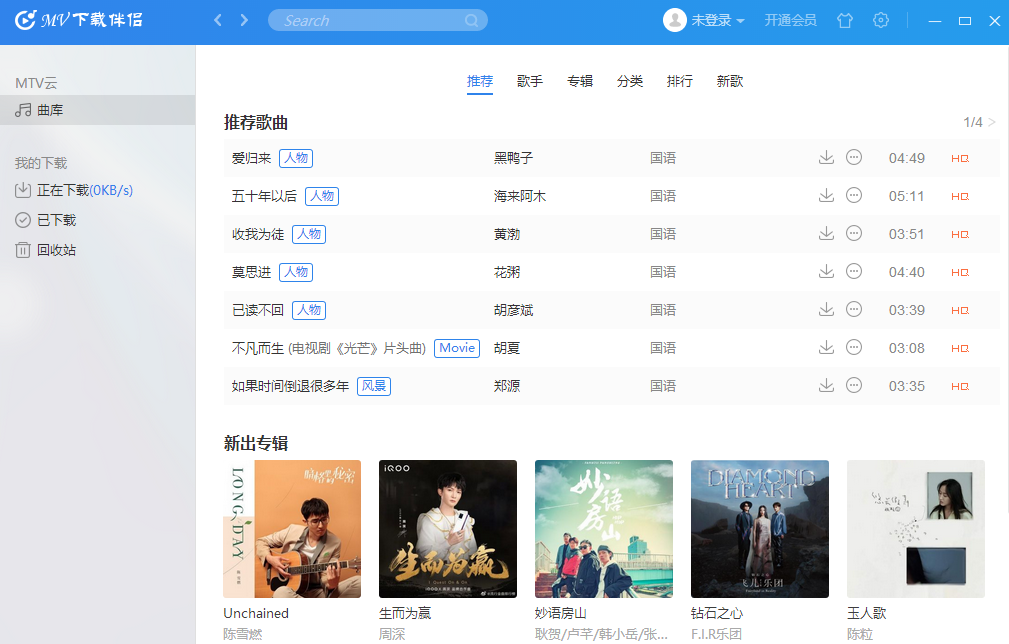This screenshot has width=1009, height=644.
Task: Click the 人物 tag on 五十年以后
Action: coord(322,196)
